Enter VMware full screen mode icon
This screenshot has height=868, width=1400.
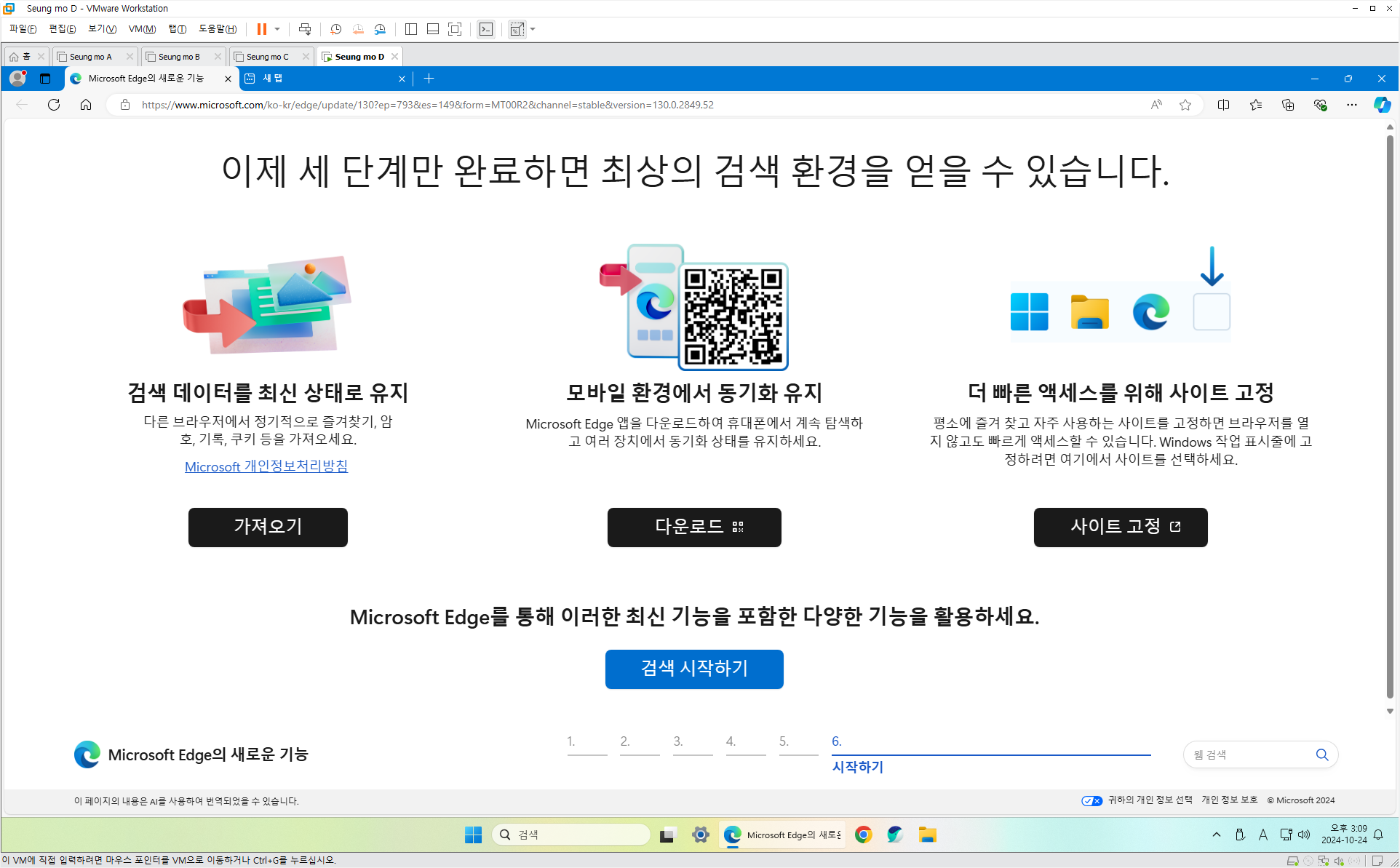[x=455, y=29]
